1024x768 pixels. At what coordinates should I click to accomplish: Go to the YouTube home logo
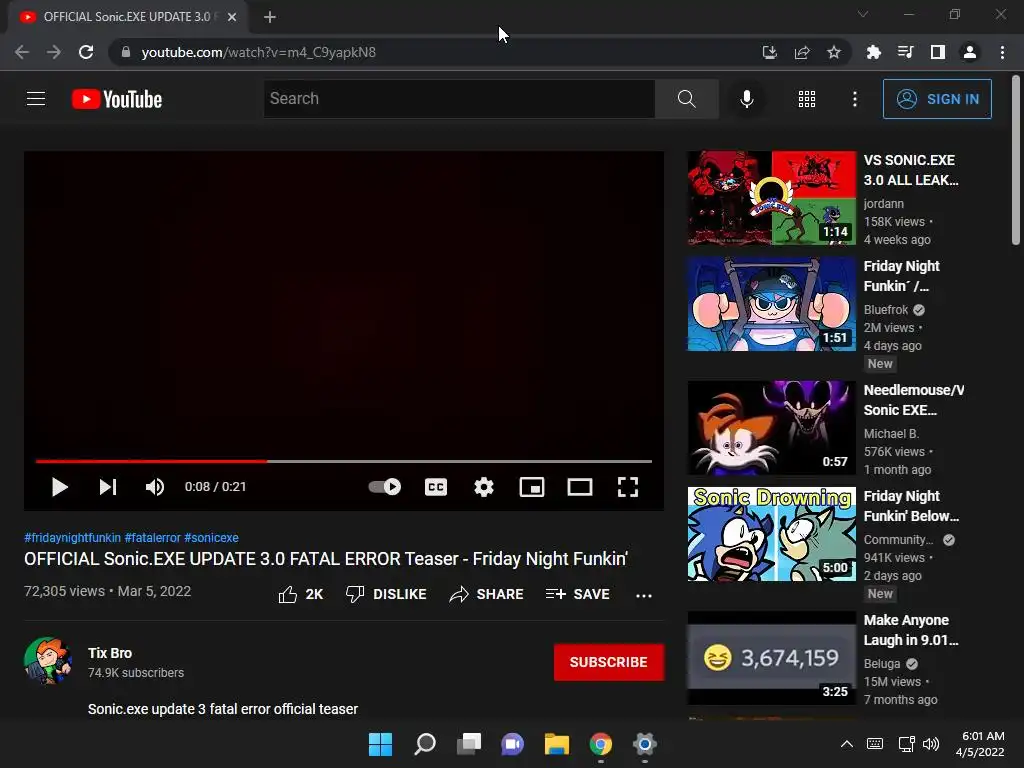click(117, 99)
